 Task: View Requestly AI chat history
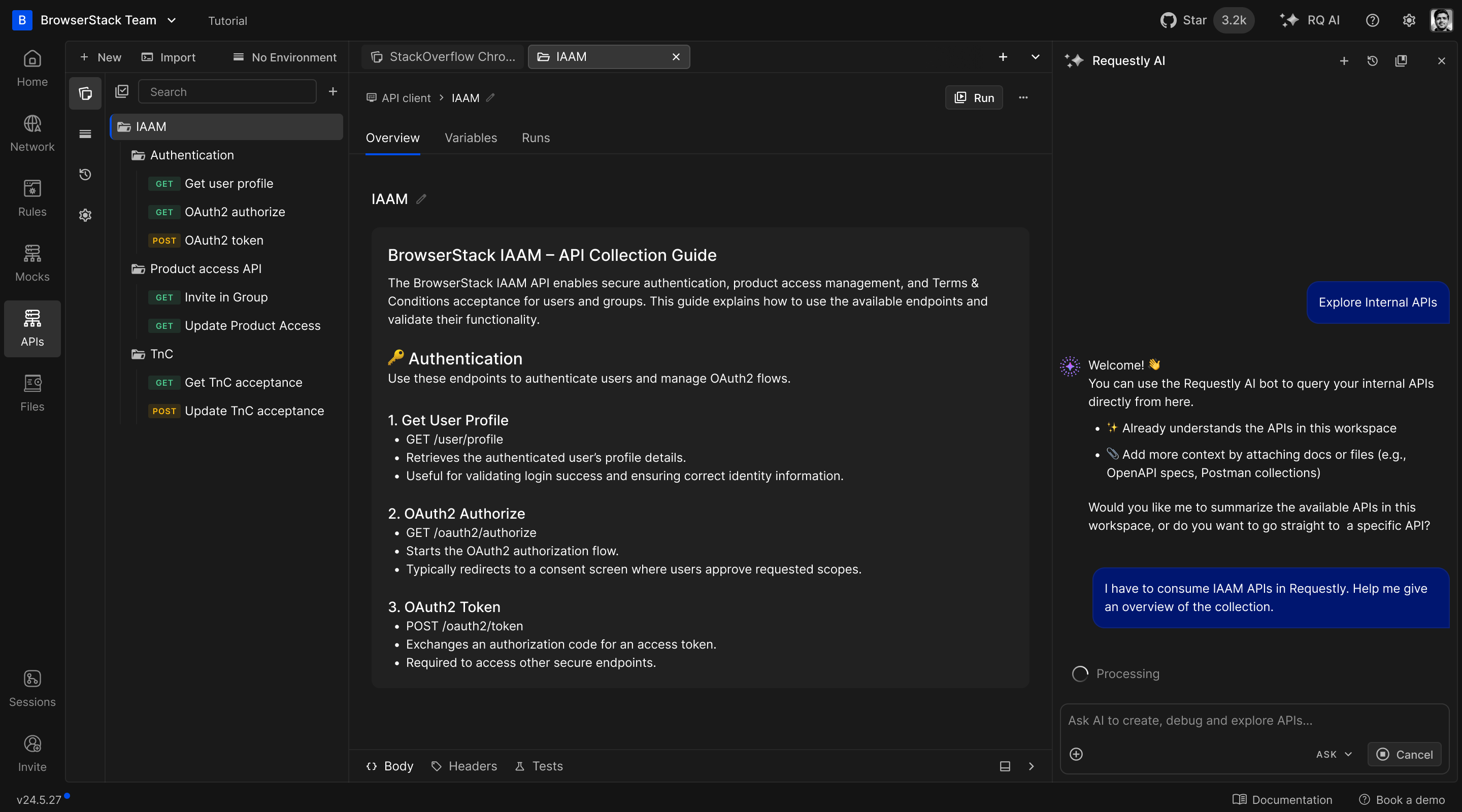(x=1372, y=61)
